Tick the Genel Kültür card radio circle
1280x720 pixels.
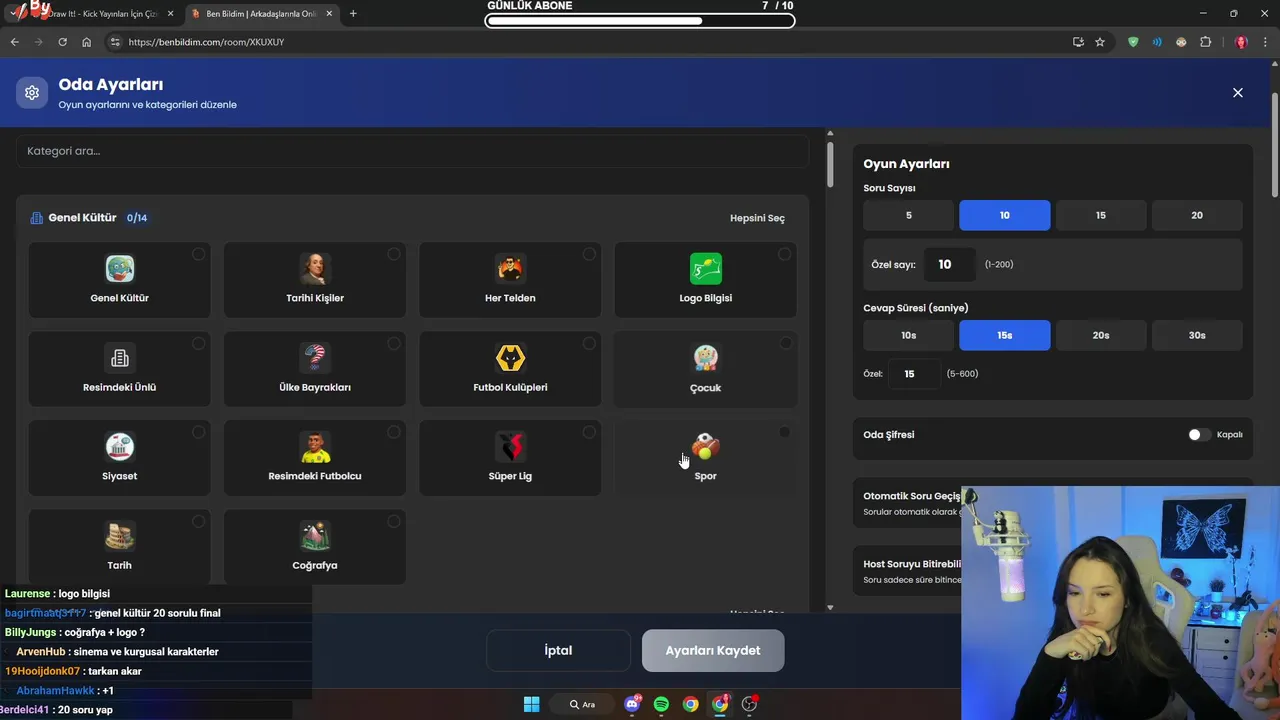[x=198, y=254]
